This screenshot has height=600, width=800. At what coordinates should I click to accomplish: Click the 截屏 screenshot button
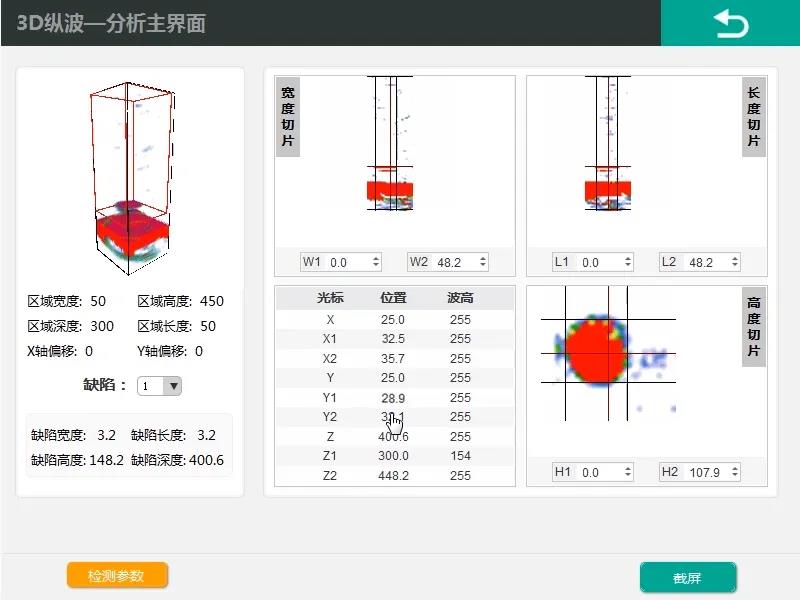pos(688,578)
